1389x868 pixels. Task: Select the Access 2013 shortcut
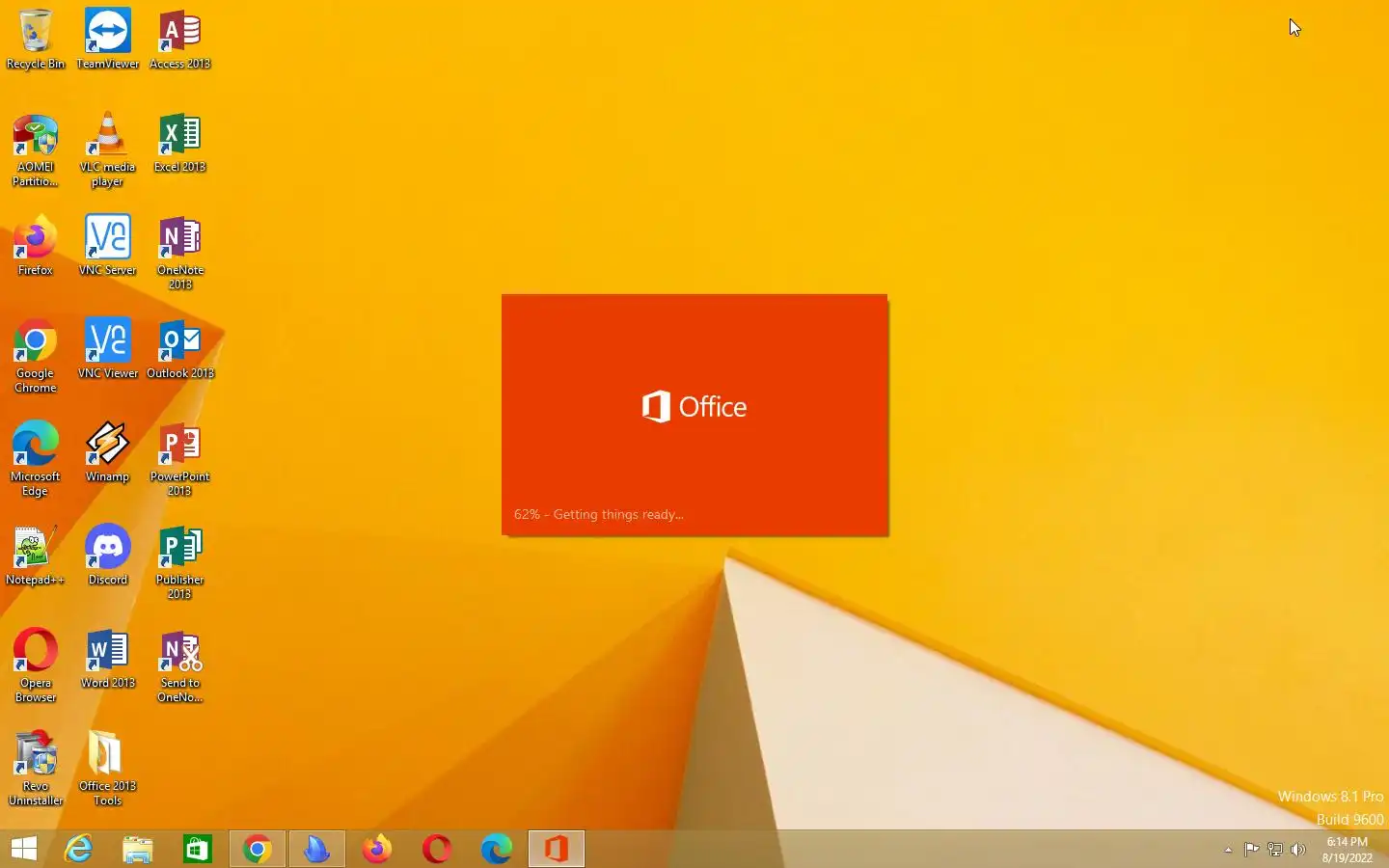(179, 40)
